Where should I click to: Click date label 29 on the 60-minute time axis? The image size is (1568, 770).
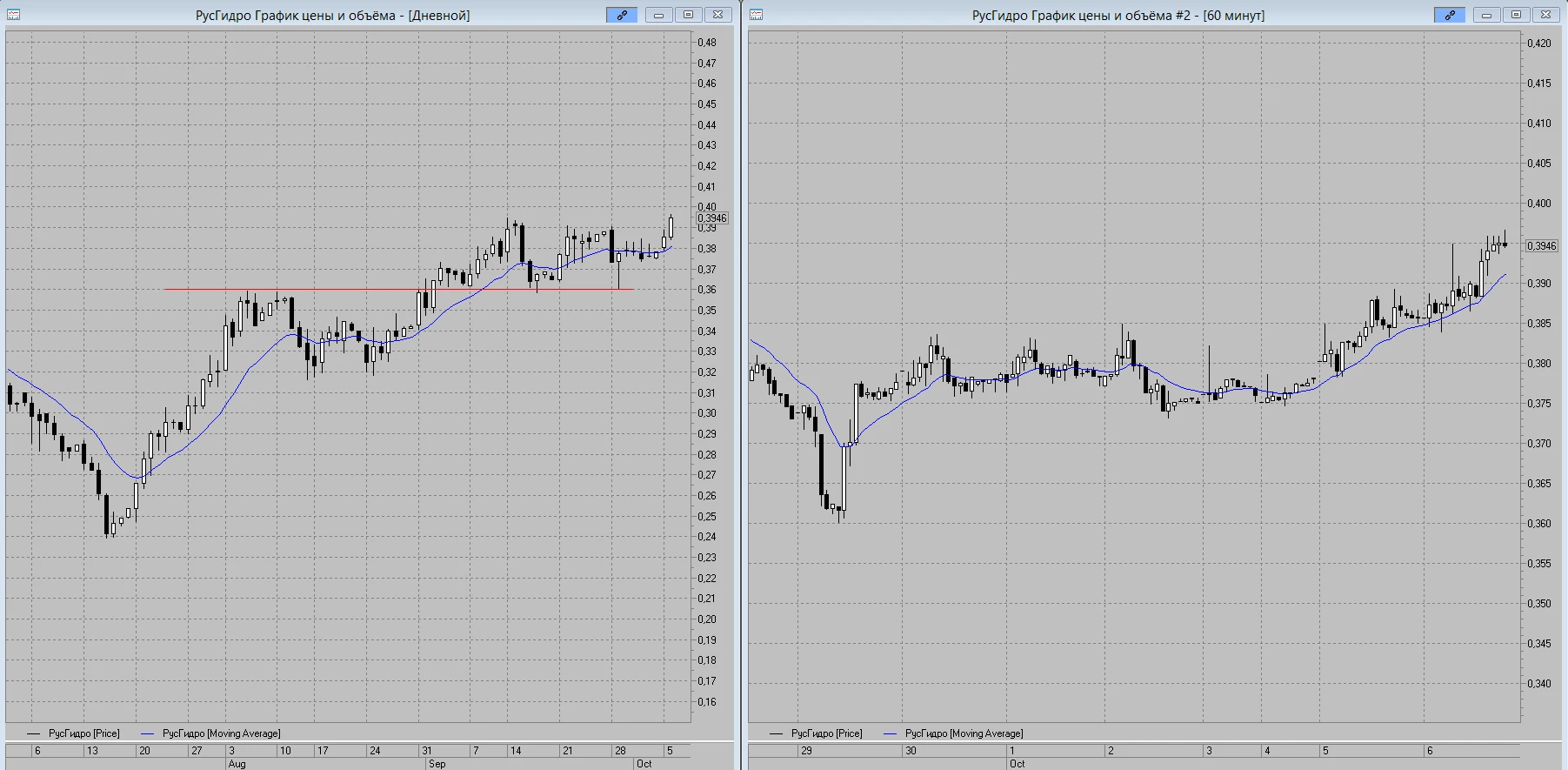[x=806, y=751]
